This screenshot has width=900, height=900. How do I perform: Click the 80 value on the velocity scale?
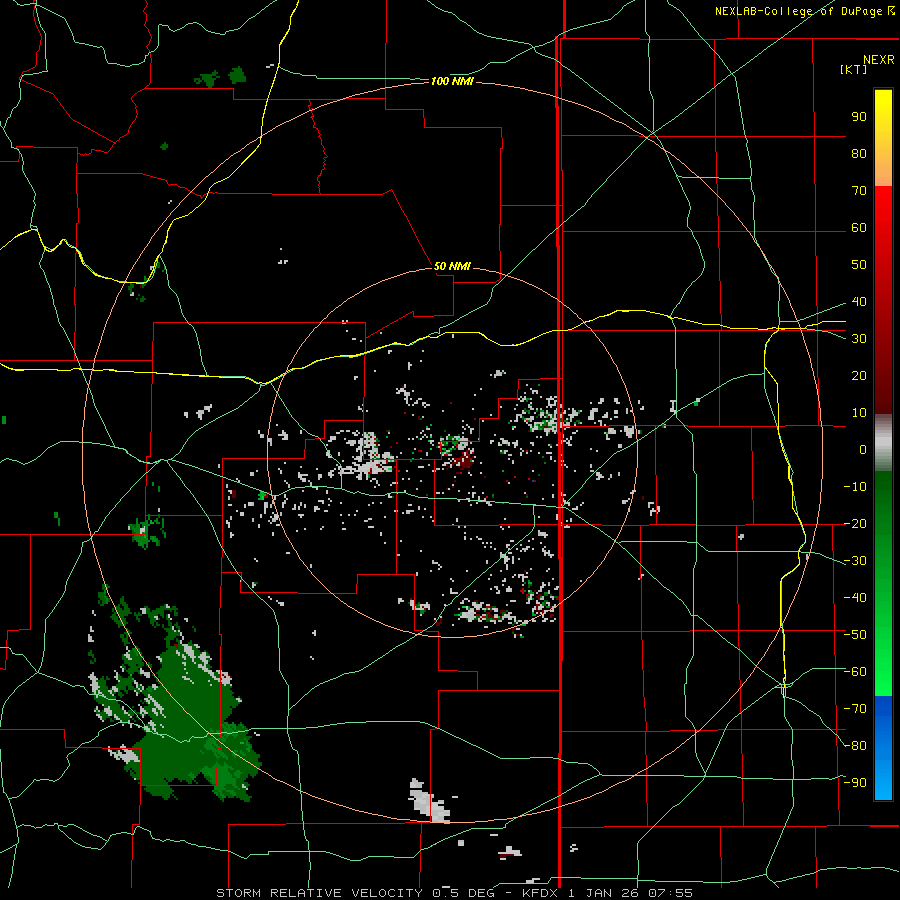tap(859, 154)
